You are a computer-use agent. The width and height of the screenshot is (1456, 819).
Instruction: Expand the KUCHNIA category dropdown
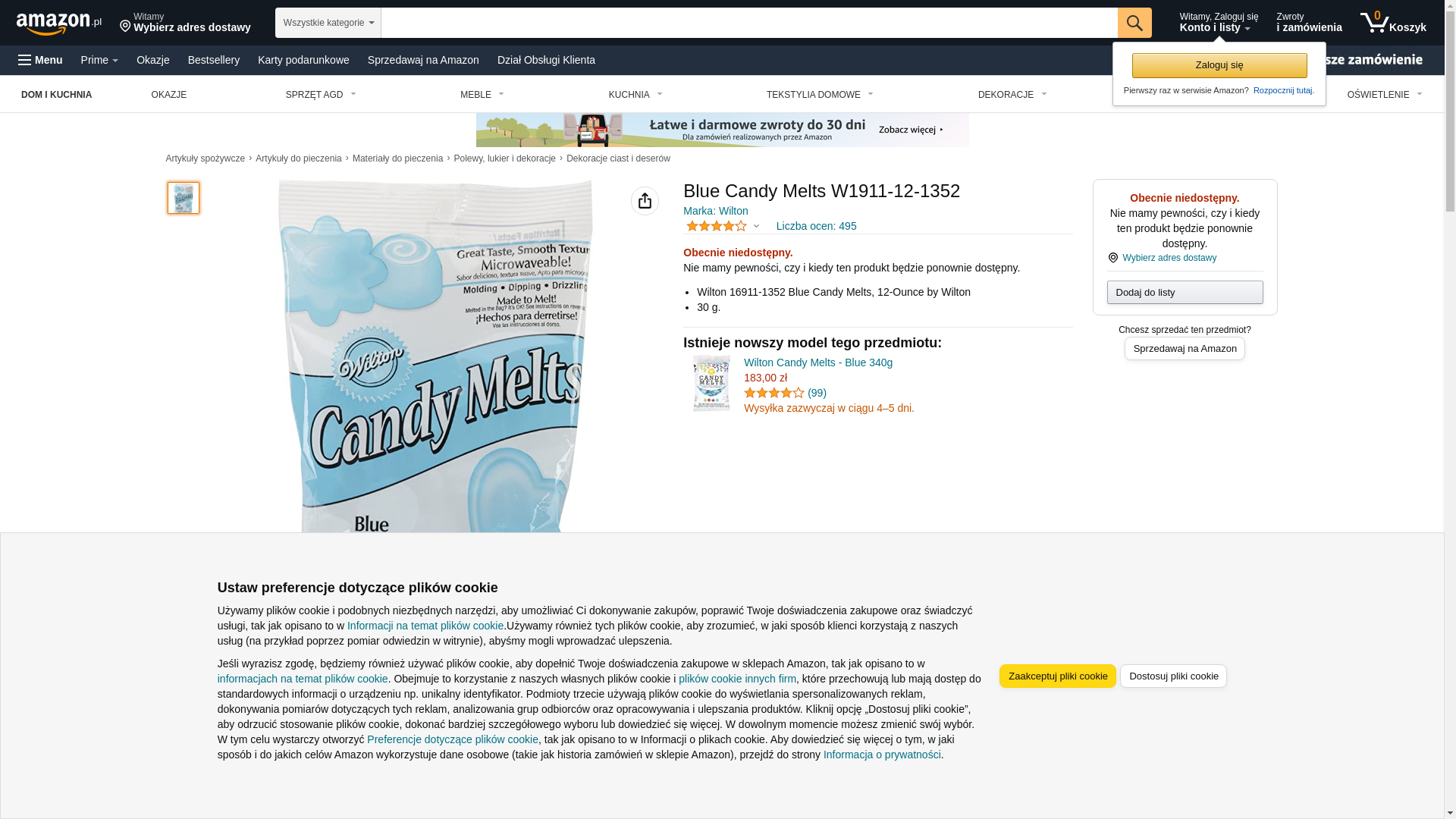tap(635, 95)
